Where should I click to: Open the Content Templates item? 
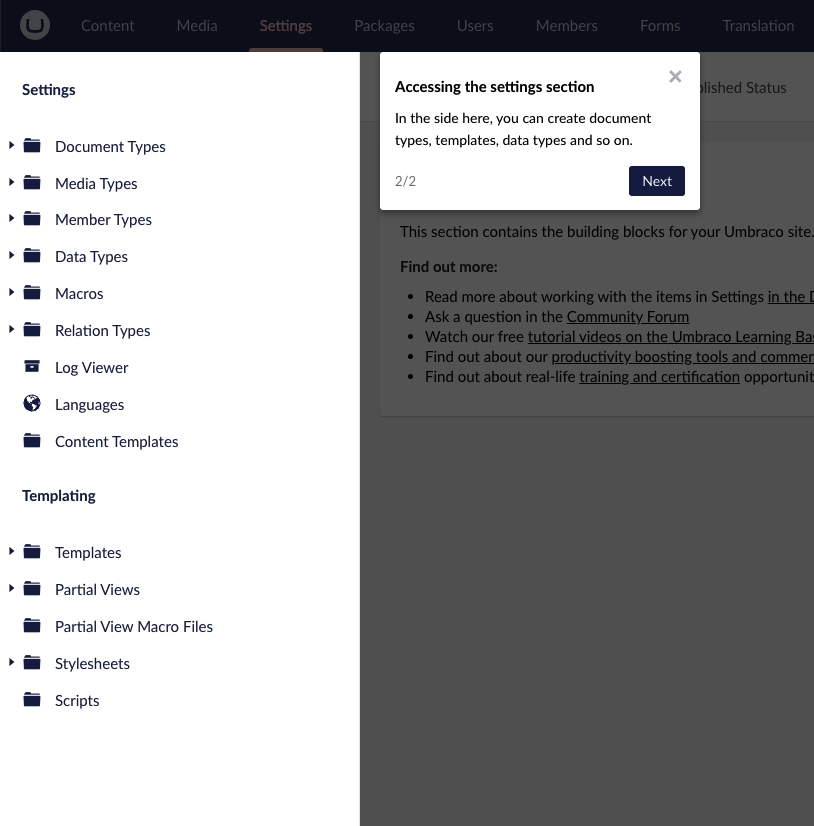click(116, 441)
